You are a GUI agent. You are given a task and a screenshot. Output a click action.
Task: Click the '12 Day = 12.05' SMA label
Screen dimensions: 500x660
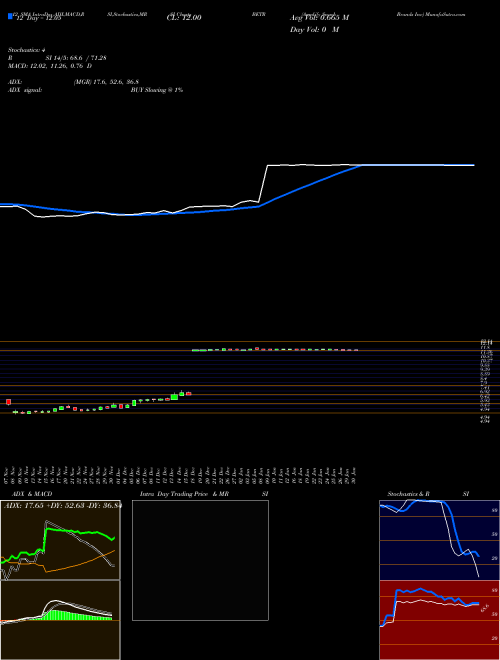pos(39,18)
